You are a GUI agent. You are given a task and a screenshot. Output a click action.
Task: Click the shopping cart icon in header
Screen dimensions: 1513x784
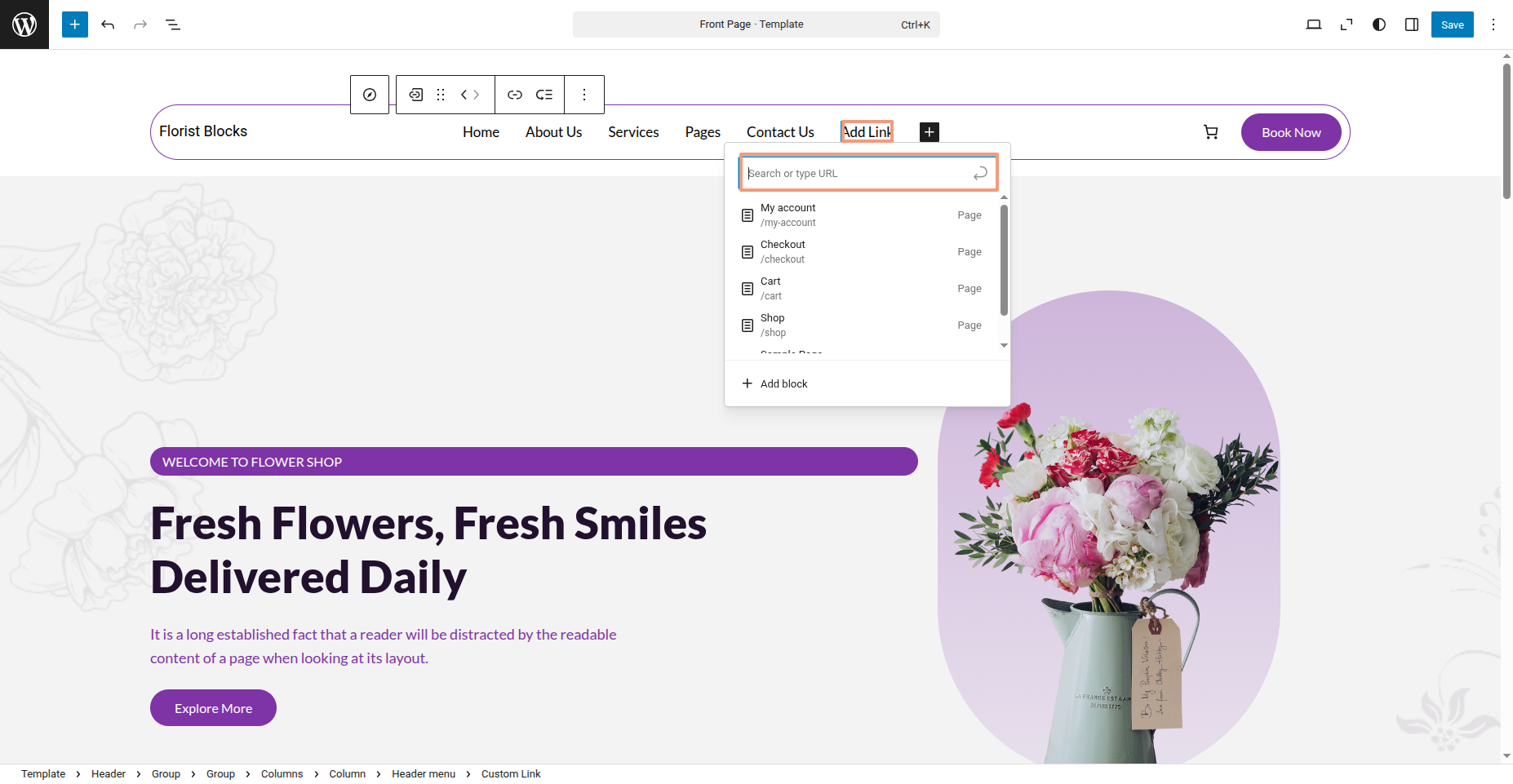click(1211, 132)
